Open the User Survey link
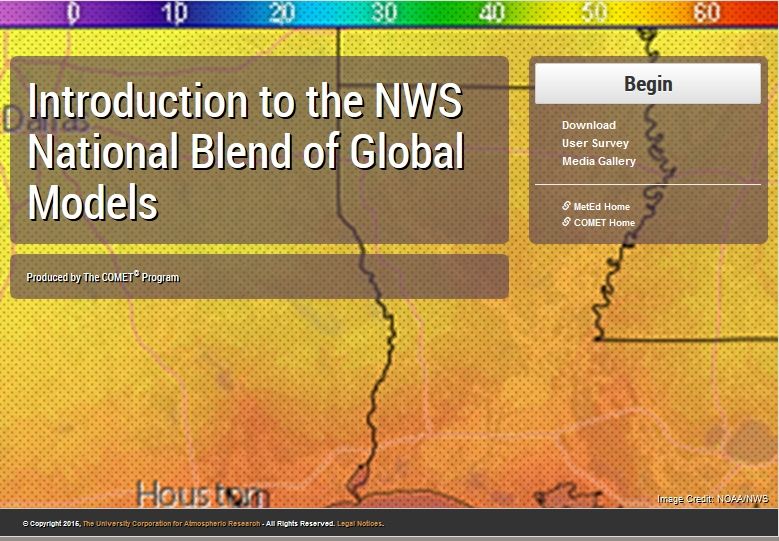This screenshot has width=779, height=541. [x=595, y=143]
